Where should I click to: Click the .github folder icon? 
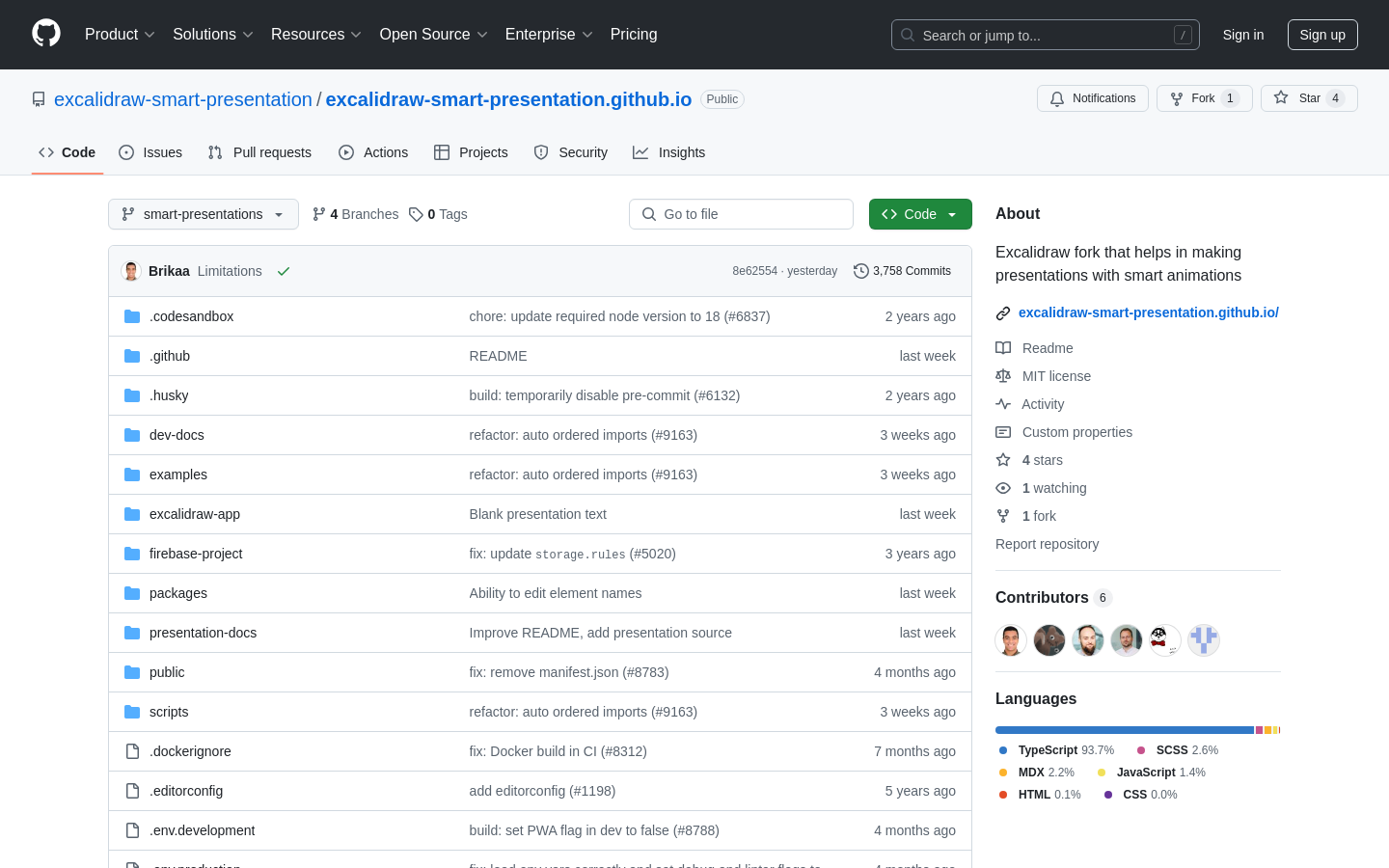click(132, 356)
